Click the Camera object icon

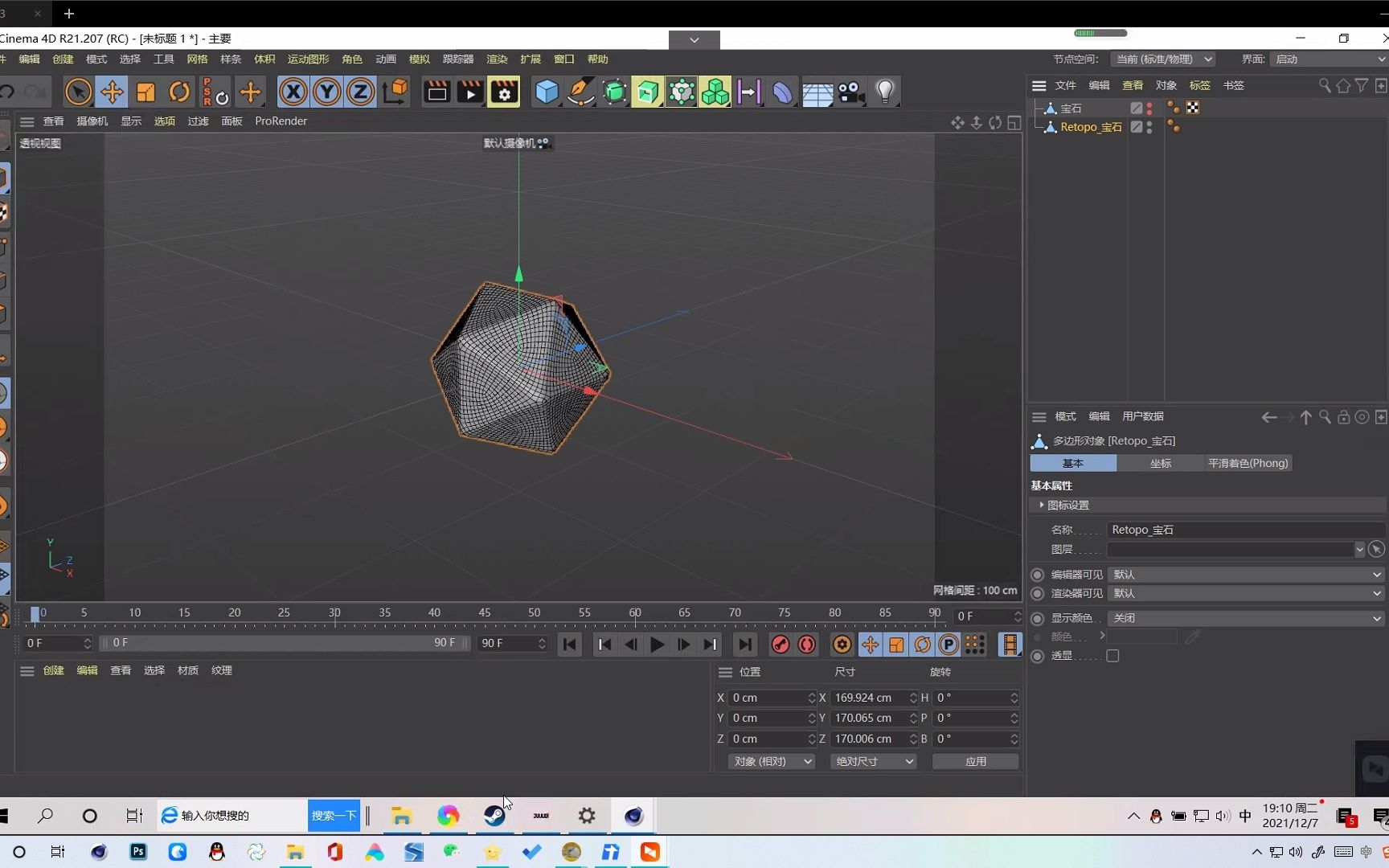(850, 92)
